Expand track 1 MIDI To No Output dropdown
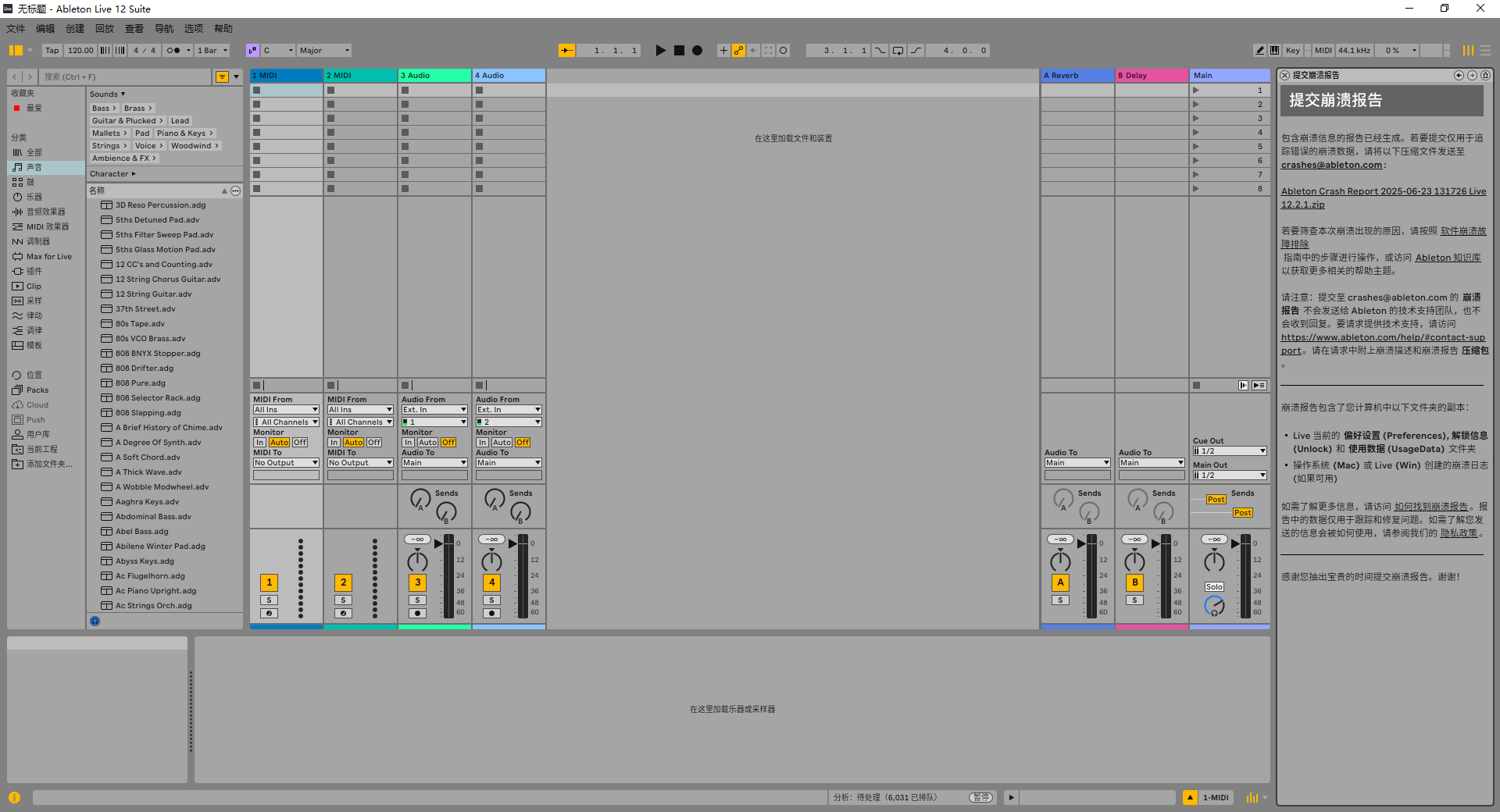The width and height of the screenshot is (1500, 812). click(286, 463)
